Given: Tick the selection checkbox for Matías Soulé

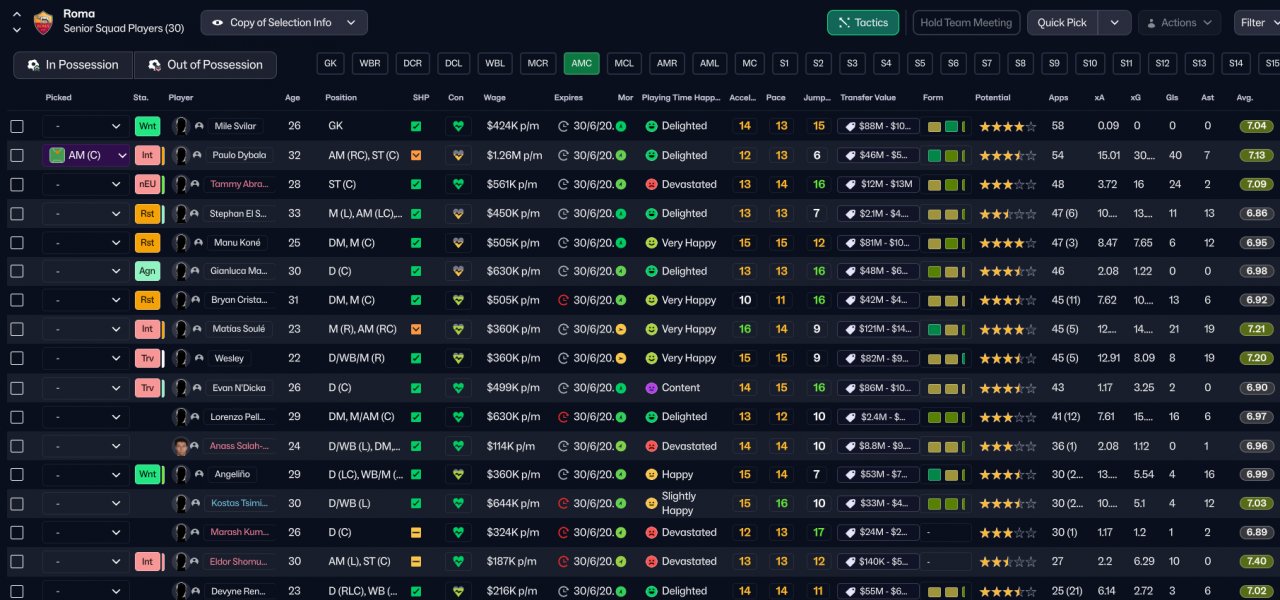Looking at the screenshot, I should tap(17, 330).
